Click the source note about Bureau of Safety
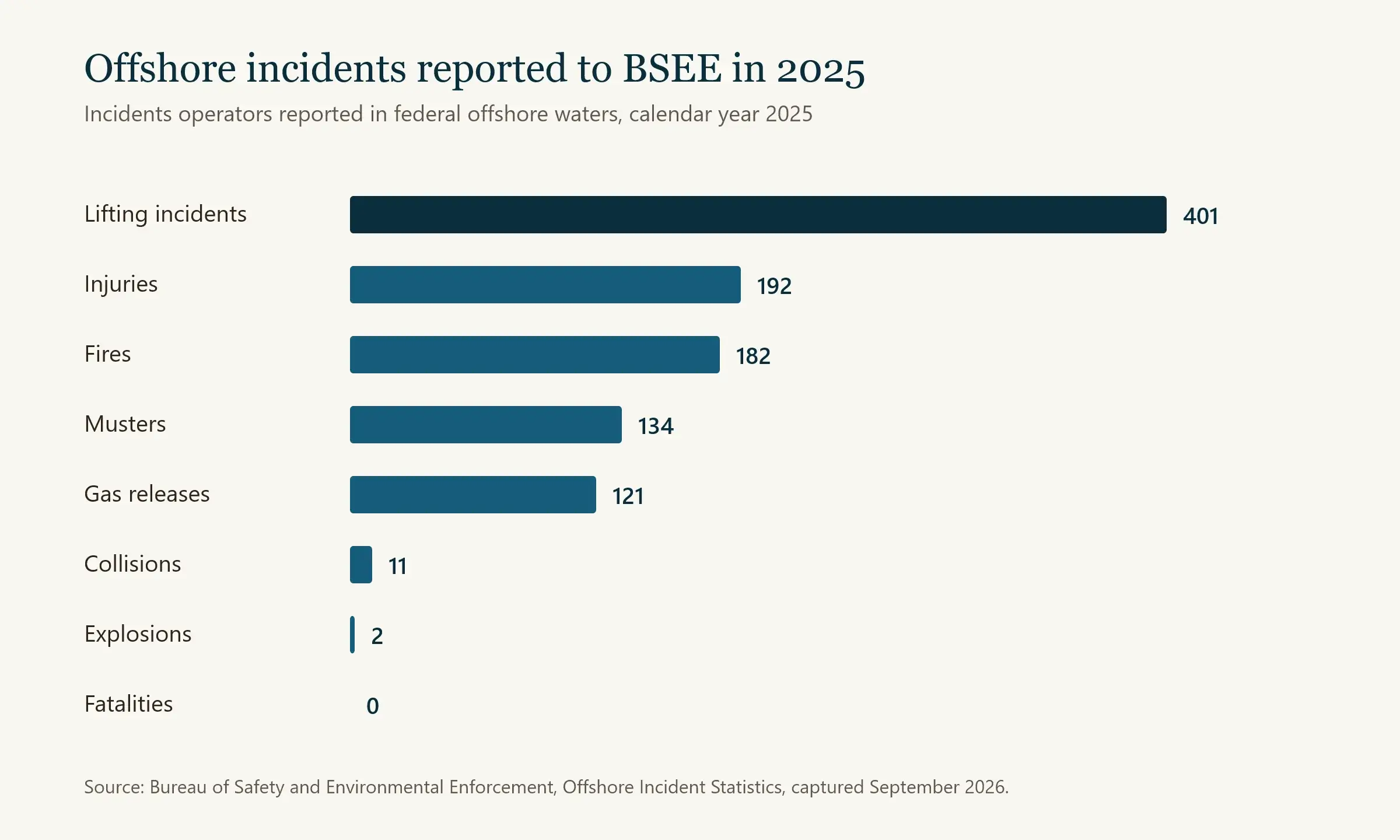 click(x=546, y=787)
